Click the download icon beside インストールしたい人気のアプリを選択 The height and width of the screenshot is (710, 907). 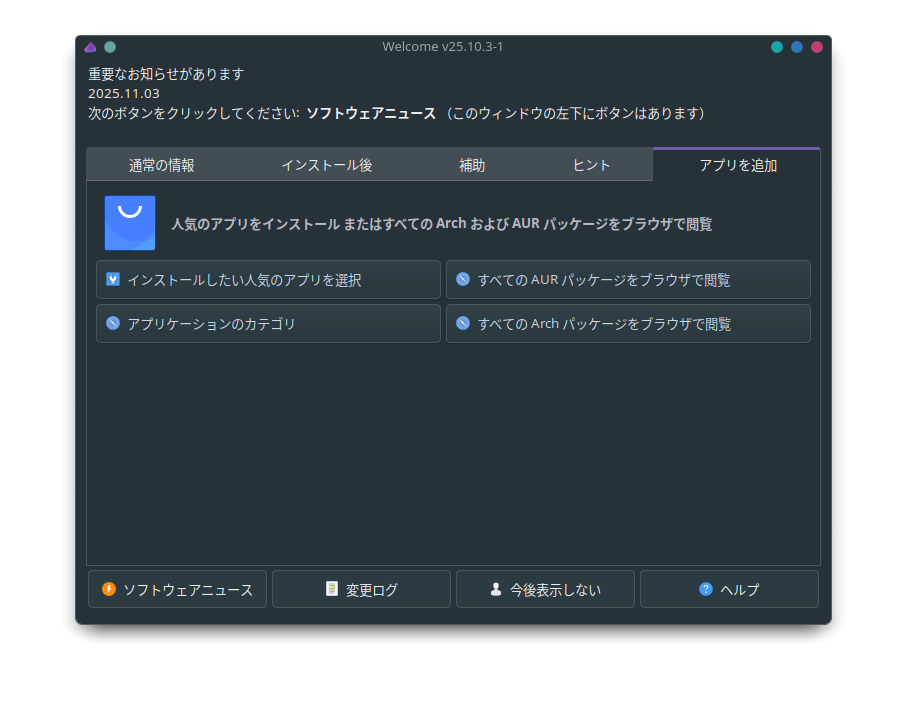click(113, 279)
